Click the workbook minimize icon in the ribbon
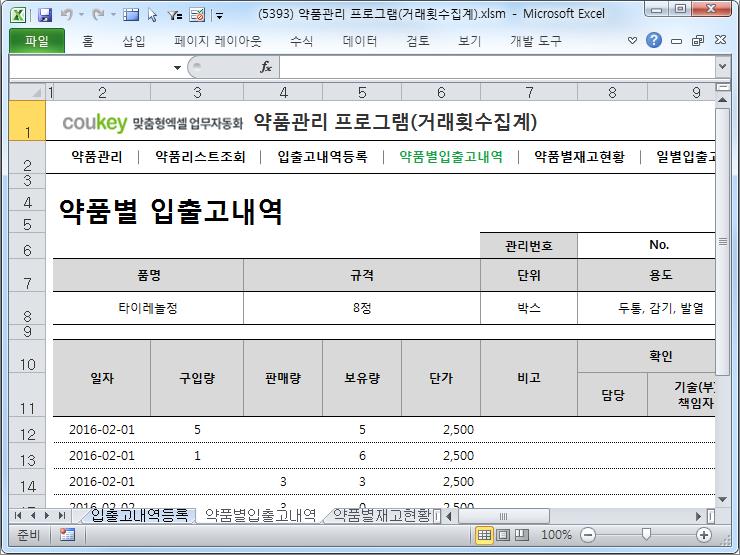The width and height of the screenshot is (740, 555). pyautogui.click(x=676, y=41)
